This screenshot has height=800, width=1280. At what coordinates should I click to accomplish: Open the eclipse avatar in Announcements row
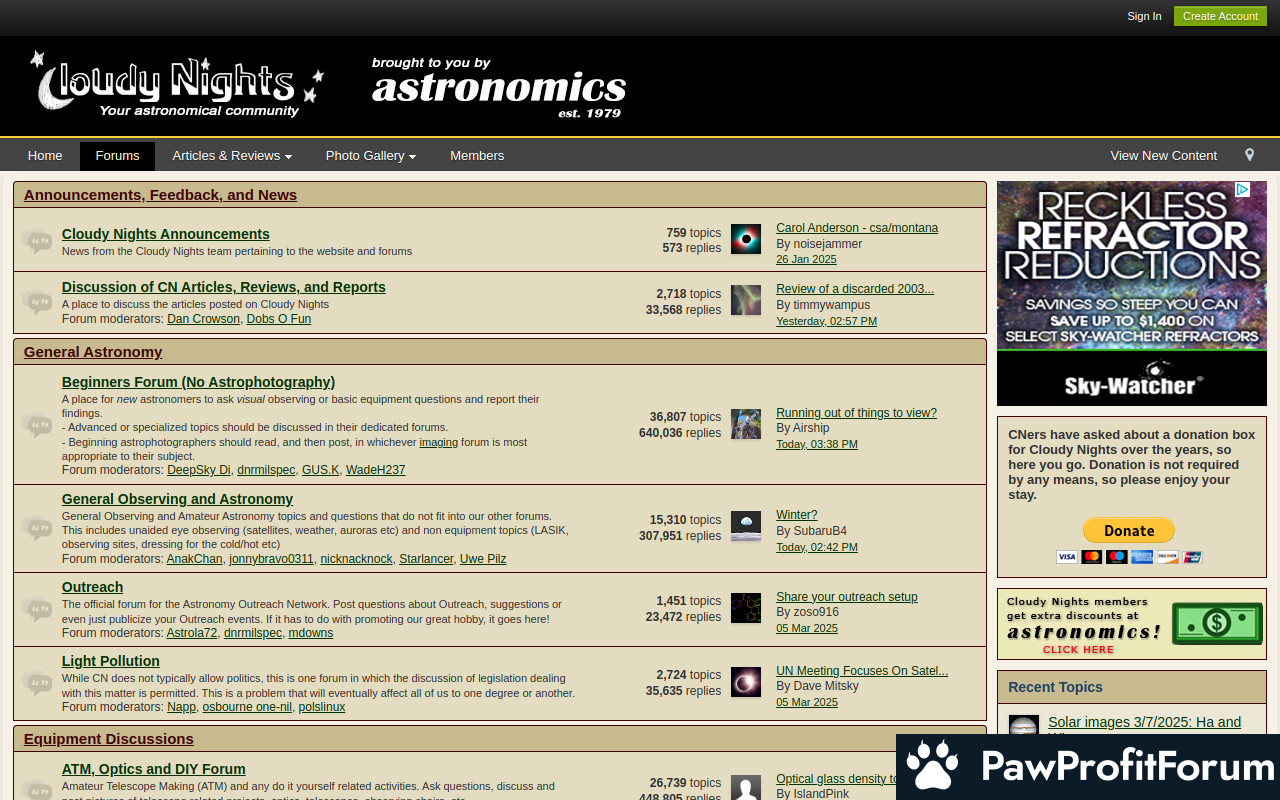tap(746, 239)
